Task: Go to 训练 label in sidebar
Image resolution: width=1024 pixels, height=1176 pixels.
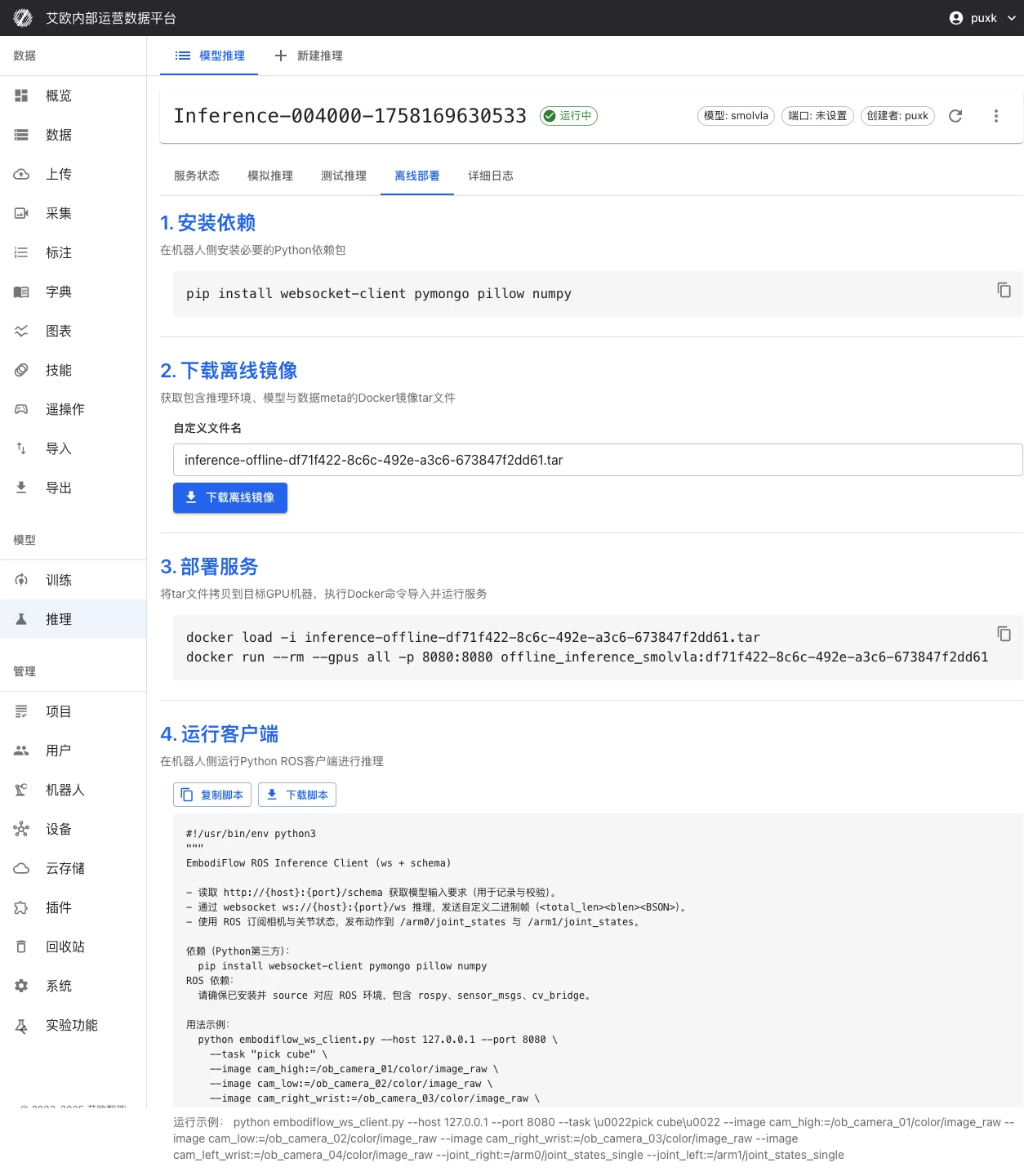Action: pyautogui.click(x=59, y=580)
